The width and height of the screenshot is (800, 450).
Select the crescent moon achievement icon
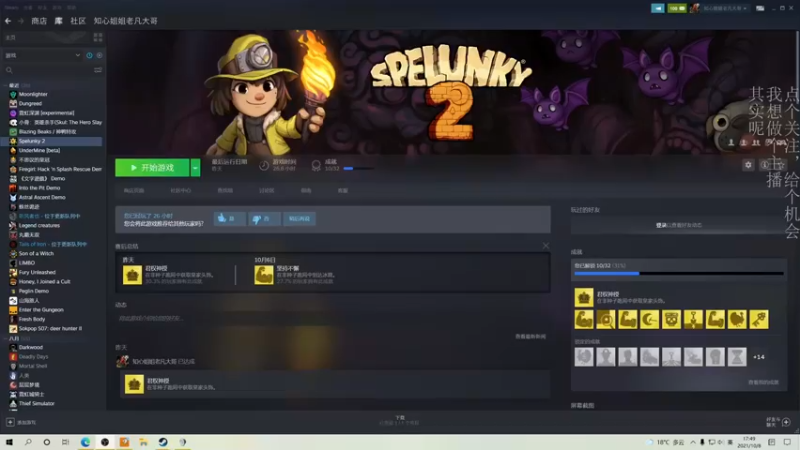[x=649, y=319]
